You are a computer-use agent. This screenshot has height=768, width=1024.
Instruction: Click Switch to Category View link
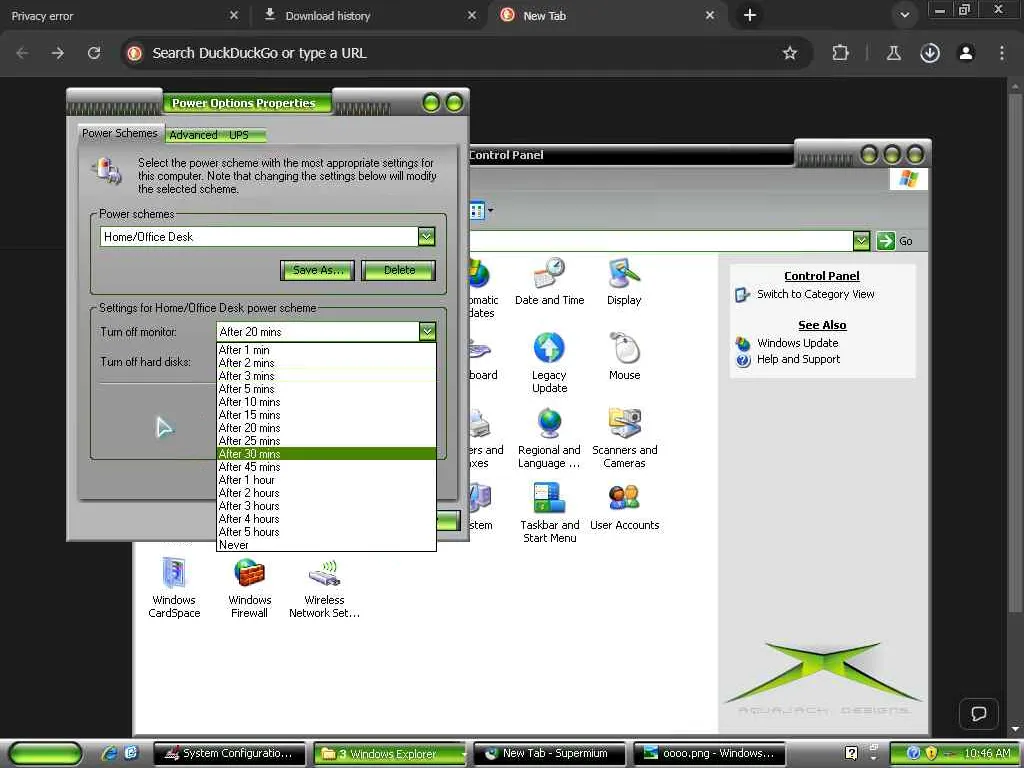pyautogui.click(x=815, y=294)
